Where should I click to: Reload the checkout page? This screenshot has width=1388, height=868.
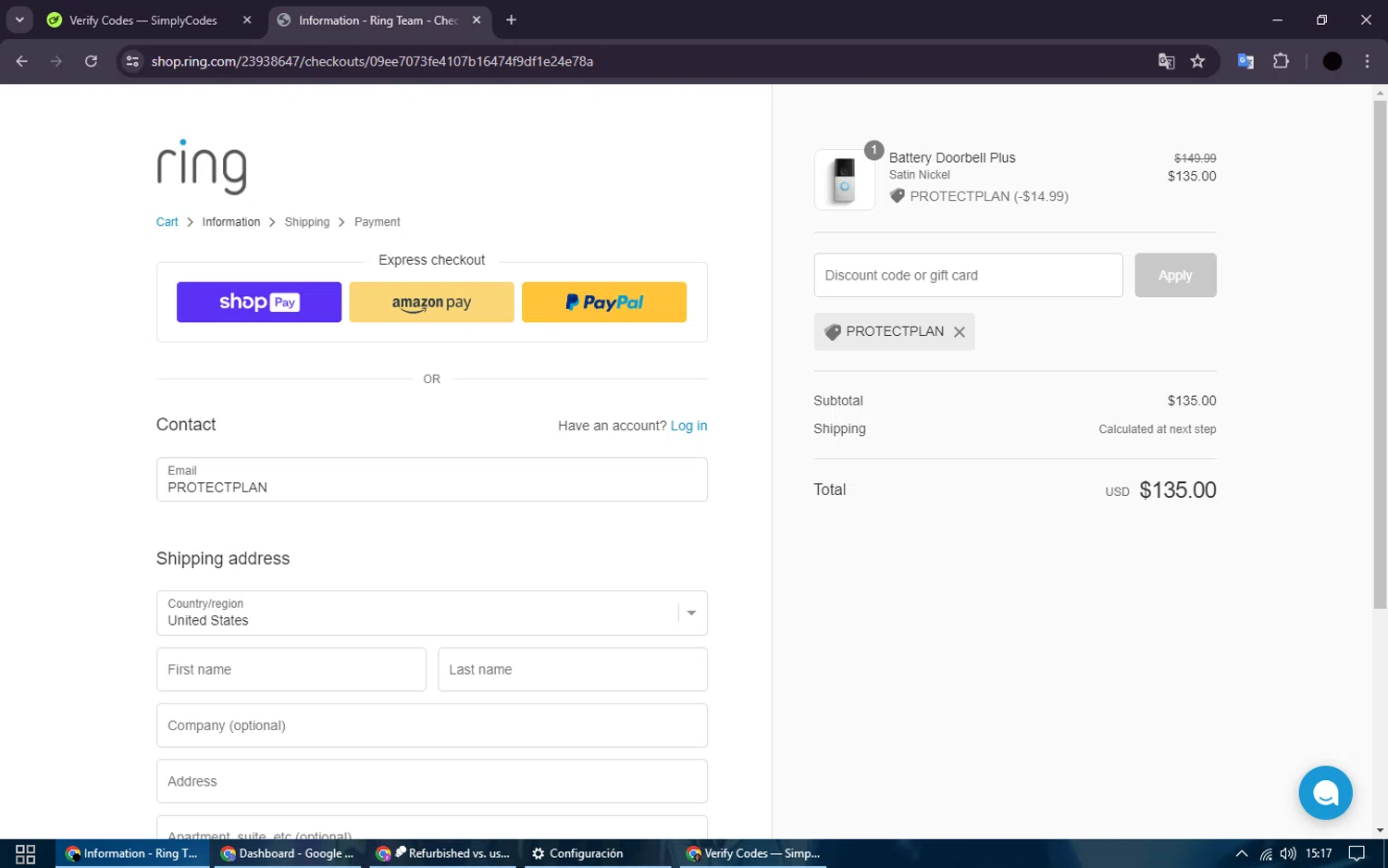tap(91, 61)
